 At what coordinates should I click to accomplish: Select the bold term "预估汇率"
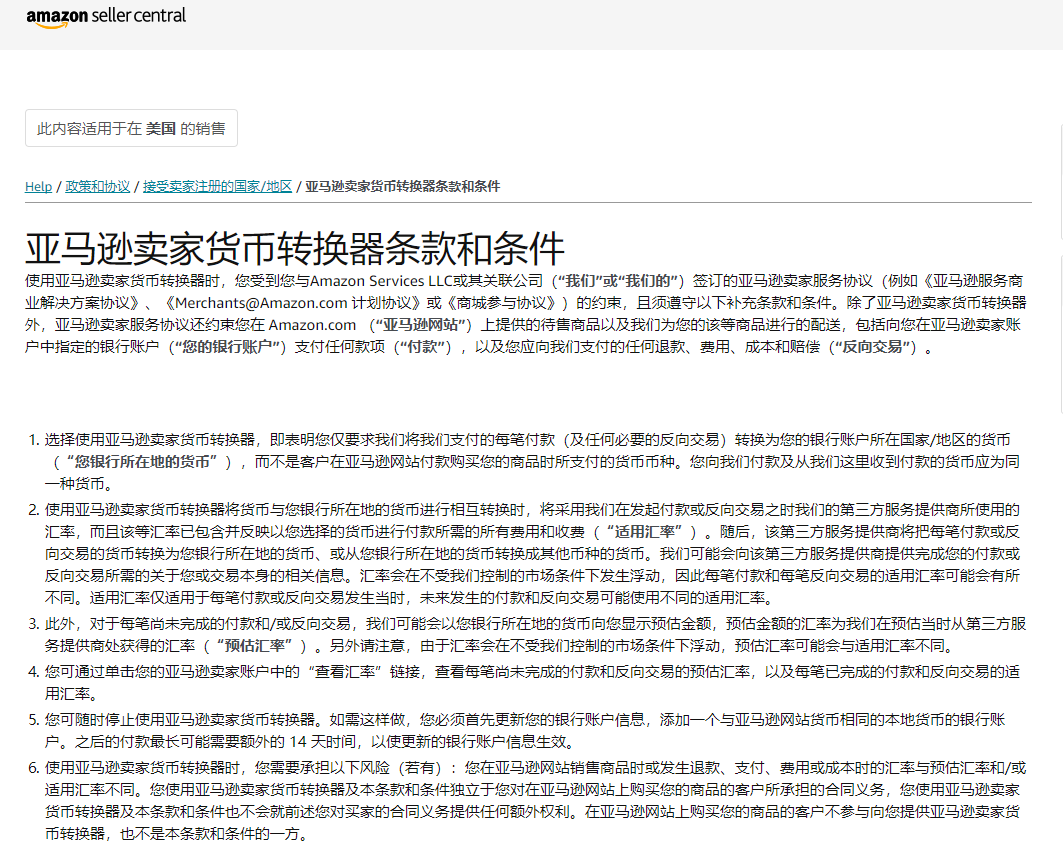pyautogui.click(x=254, y=646)
